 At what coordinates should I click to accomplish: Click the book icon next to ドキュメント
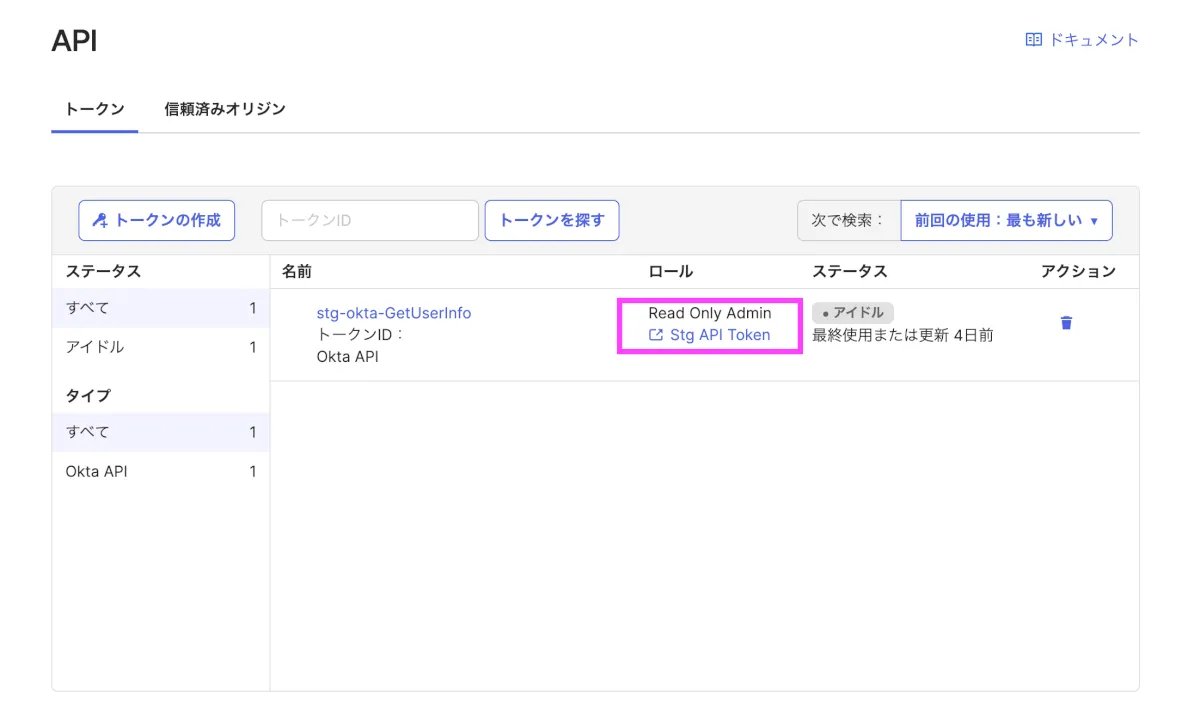click(x=1034, y=40)
